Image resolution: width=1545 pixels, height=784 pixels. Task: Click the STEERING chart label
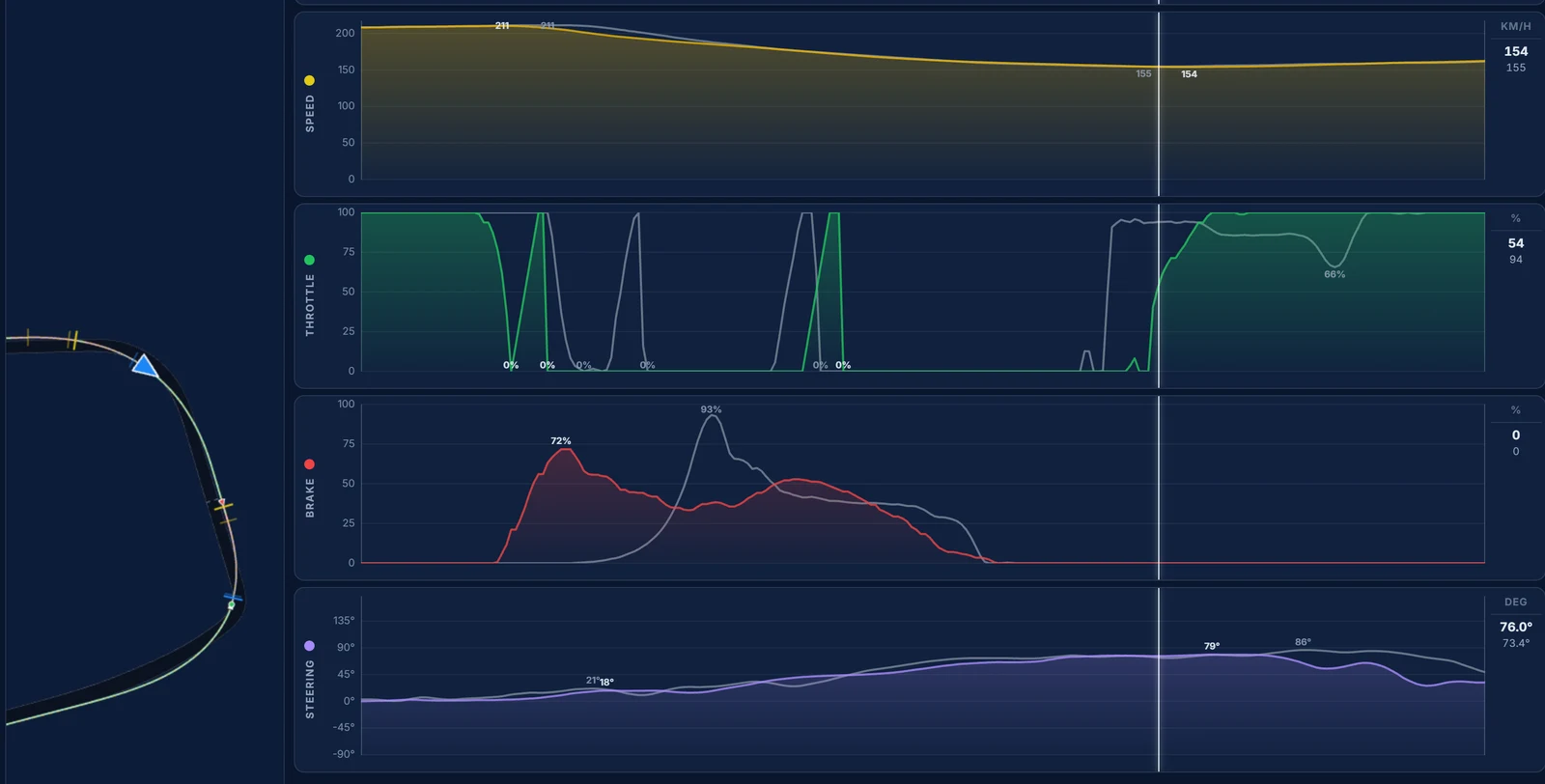tap(310, 689)
